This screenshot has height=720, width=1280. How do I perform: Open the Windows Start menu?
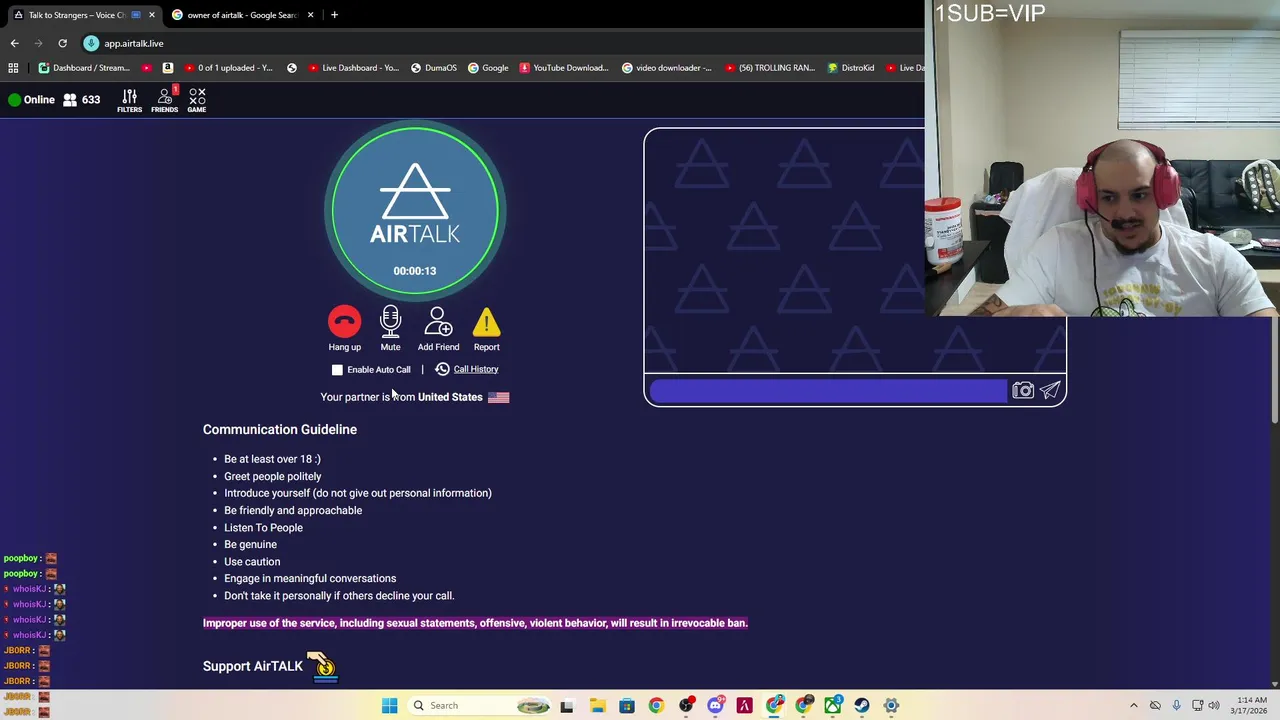[x=389, y=705]
